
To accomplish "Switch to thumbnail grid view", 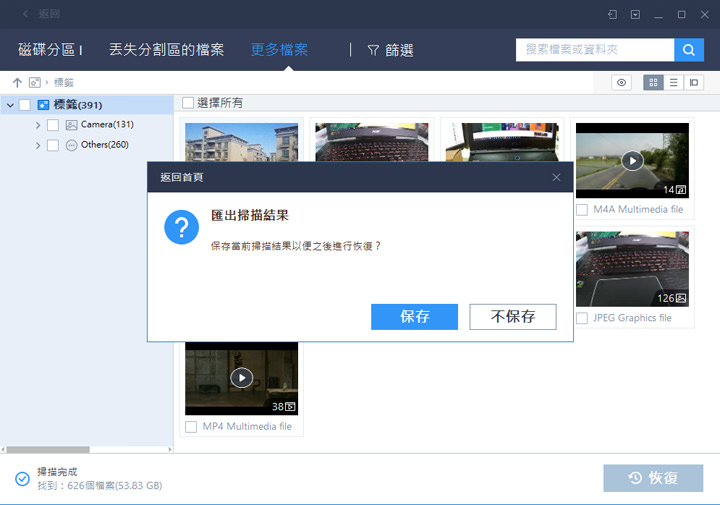I will 653,83.
